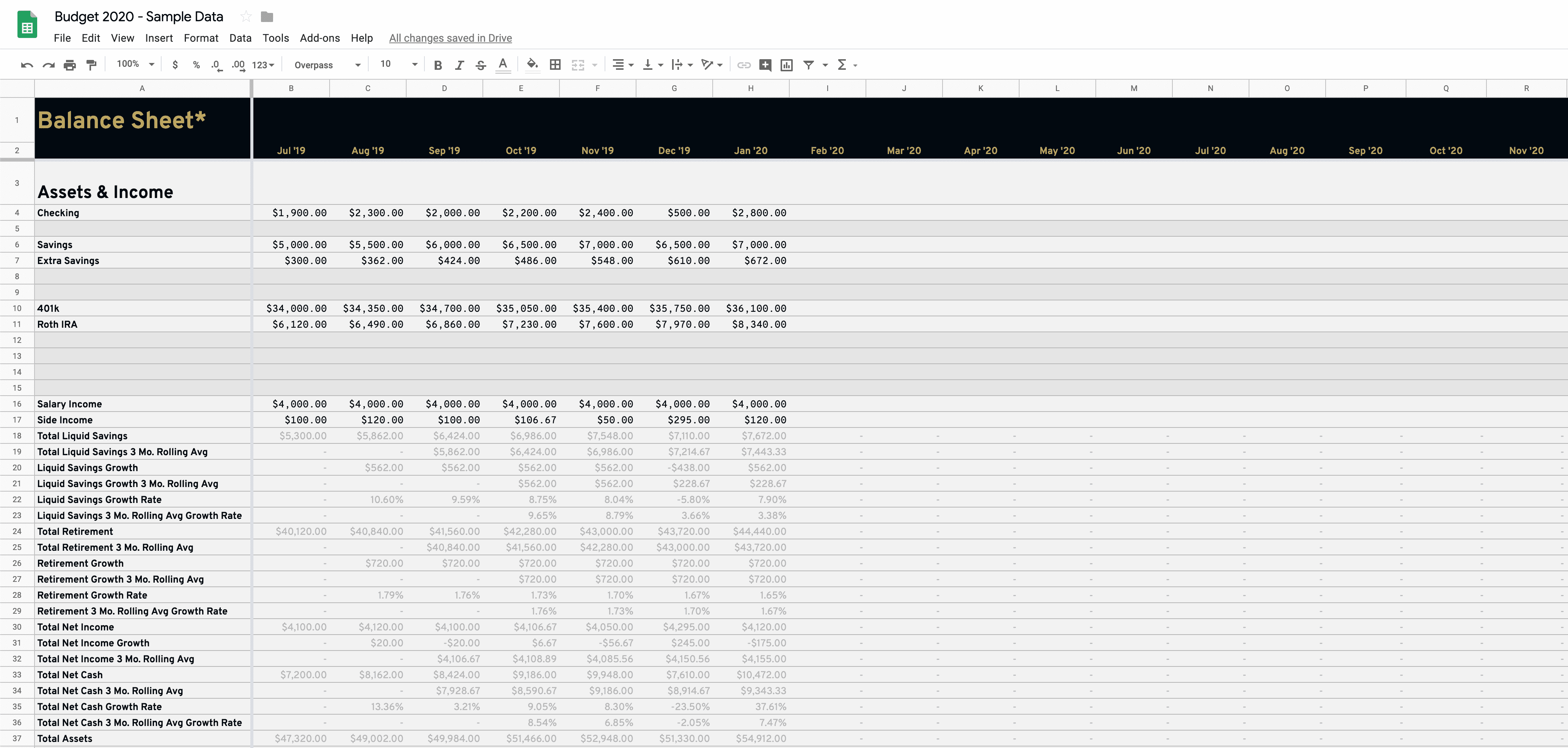Open the Format menu
1568x748 pixels.
tap(200, 38)
